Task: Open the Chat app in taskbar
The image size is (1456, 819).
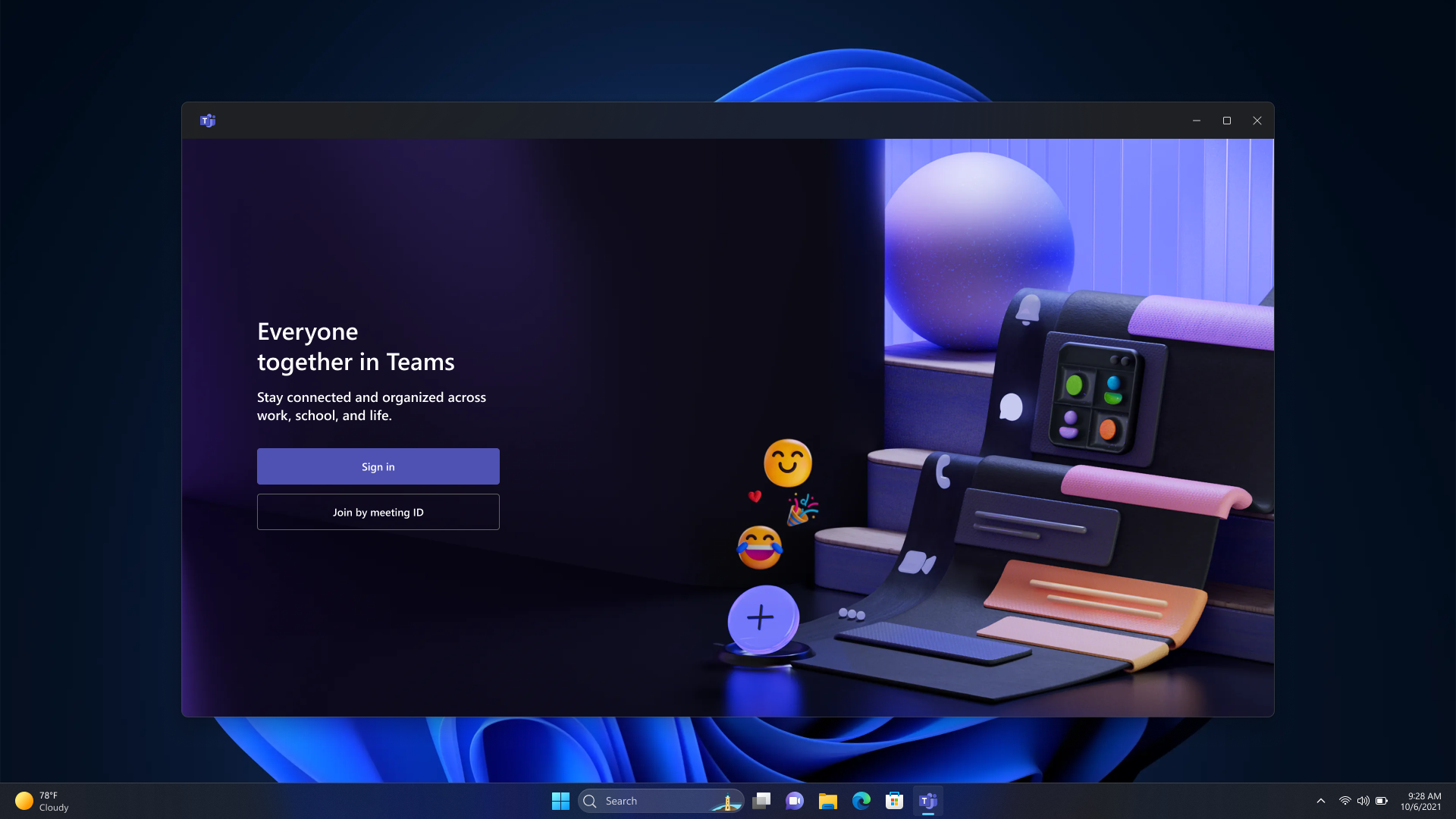Action: (795, 801)
